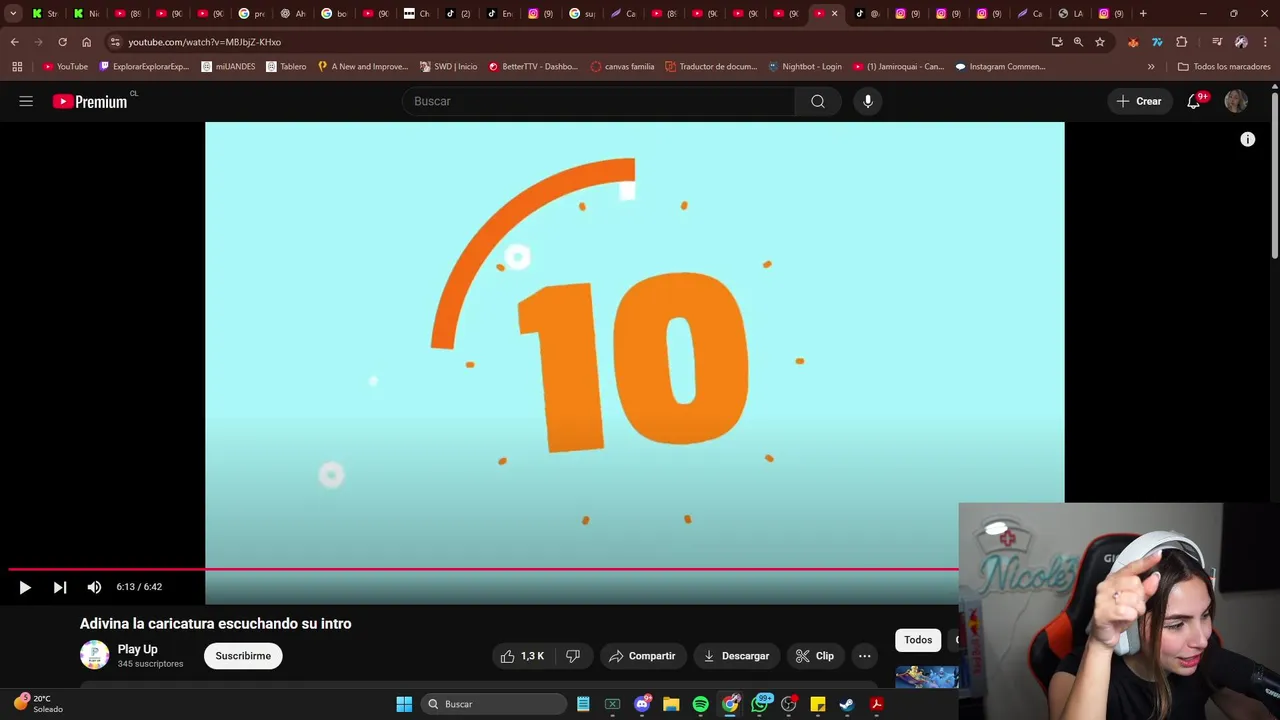1280x720 pixels.
Task: Switch to the tab labeled Ni
Action: pyautogui.click(x=86, y=14)
